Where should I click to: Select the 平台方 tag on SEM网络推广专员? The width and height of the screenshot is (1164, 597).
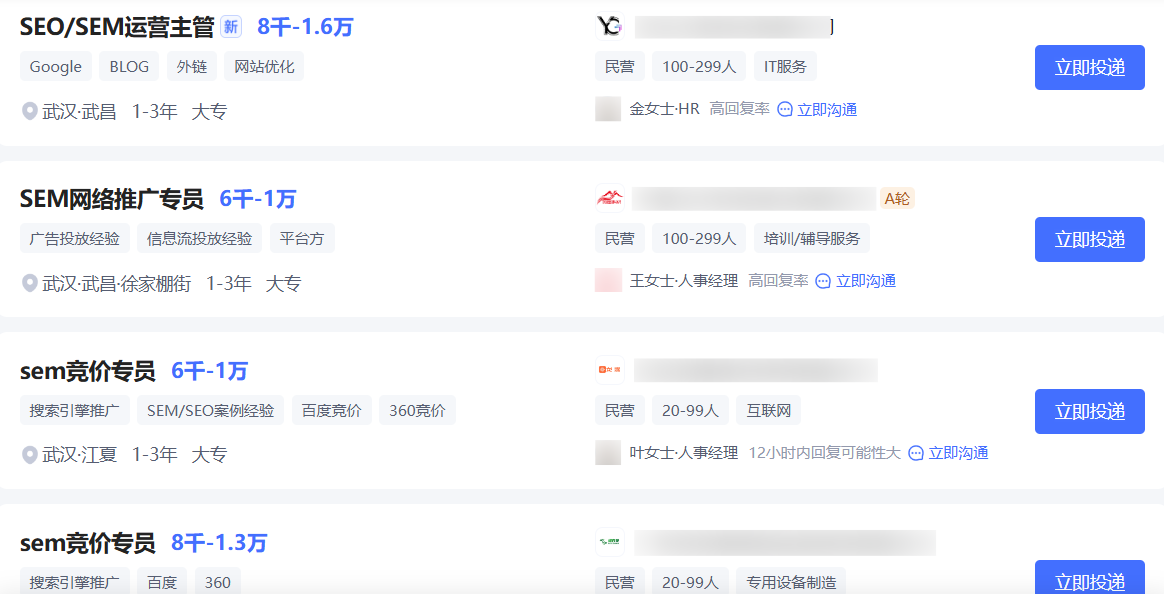point(302,238)
